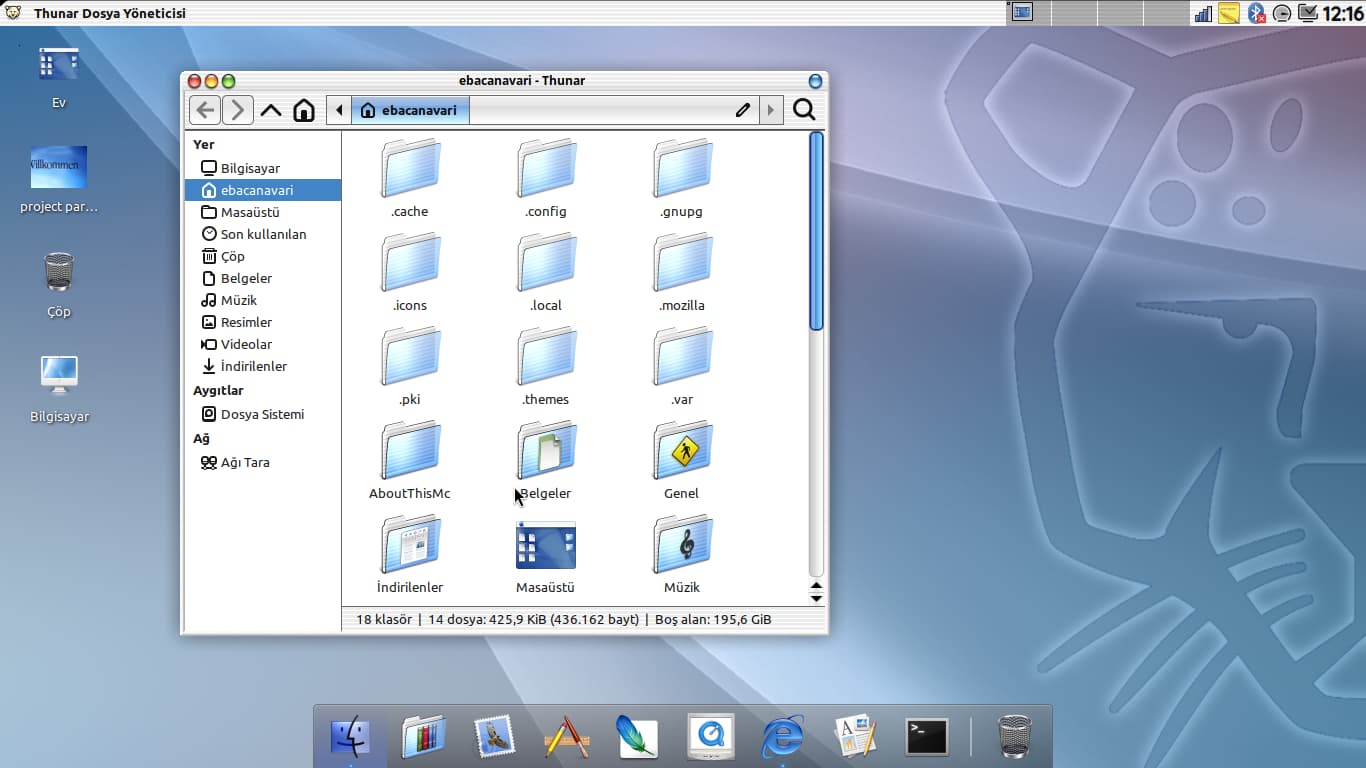Screen dimensions: 1366x768
Task: Go to parent folder using up arrow
Action: click(x=270, y=110)
